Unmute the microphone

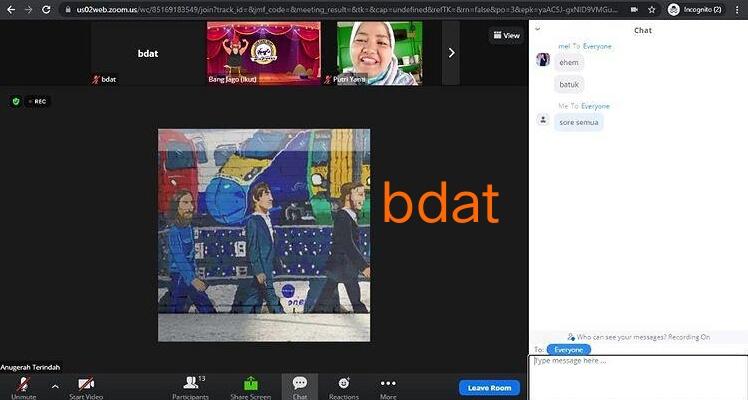[x=23, y=388]
